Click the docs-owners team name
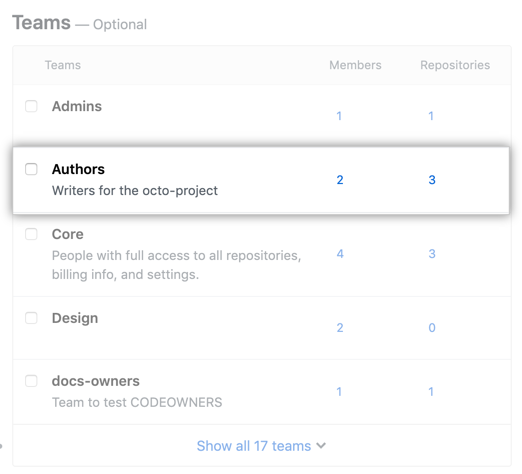The image size is (522, 474). (x=96, y=381)
